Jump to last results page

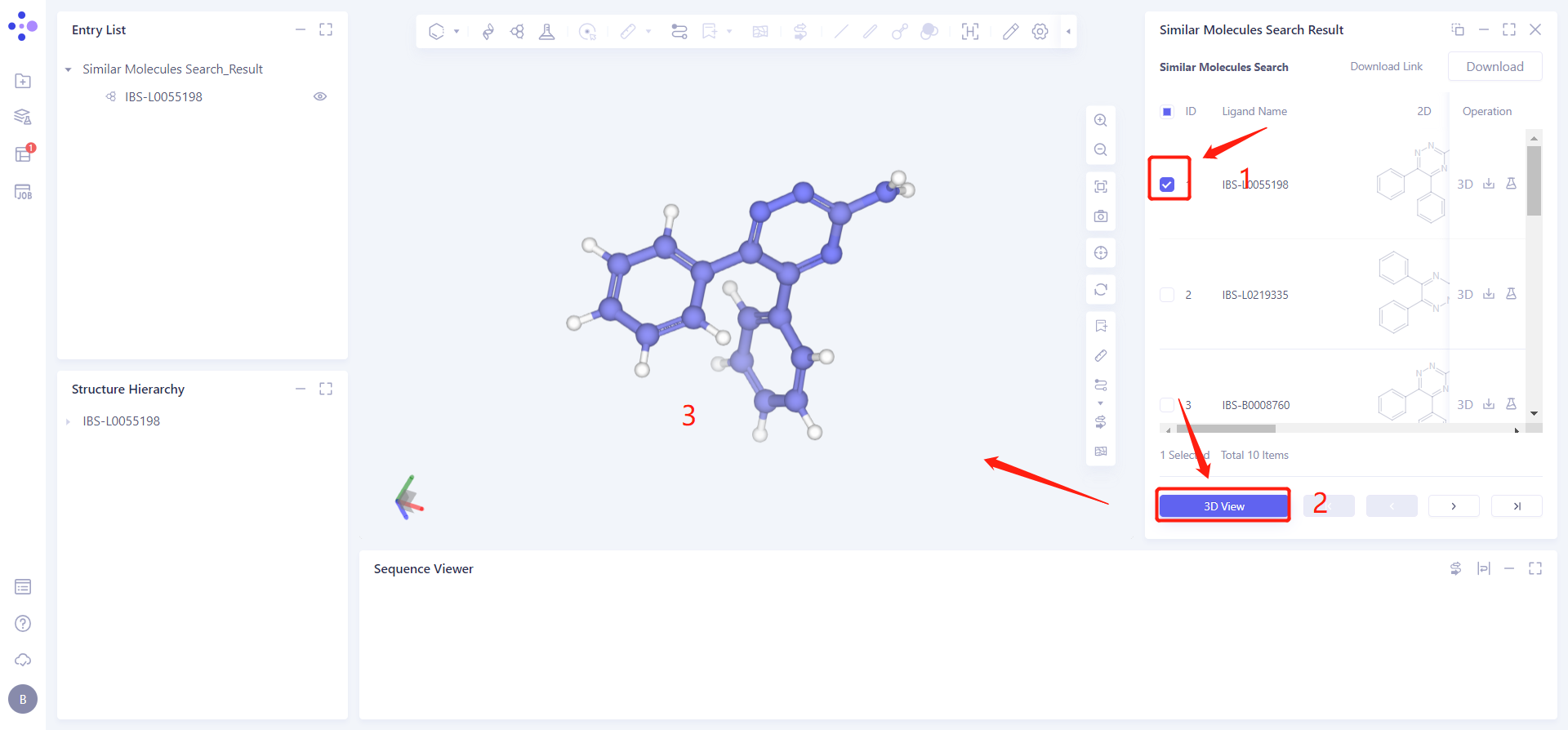[1517, 506]
